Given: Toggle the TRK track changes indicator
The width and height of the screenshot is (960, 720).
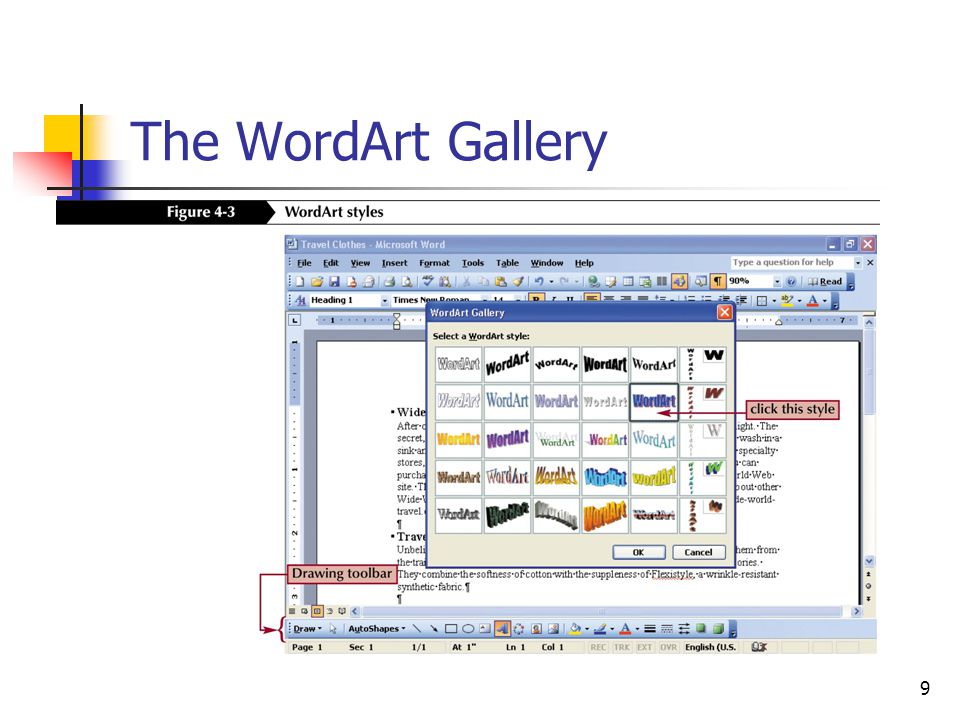Looking at the screenshot, I should [621, 647].
